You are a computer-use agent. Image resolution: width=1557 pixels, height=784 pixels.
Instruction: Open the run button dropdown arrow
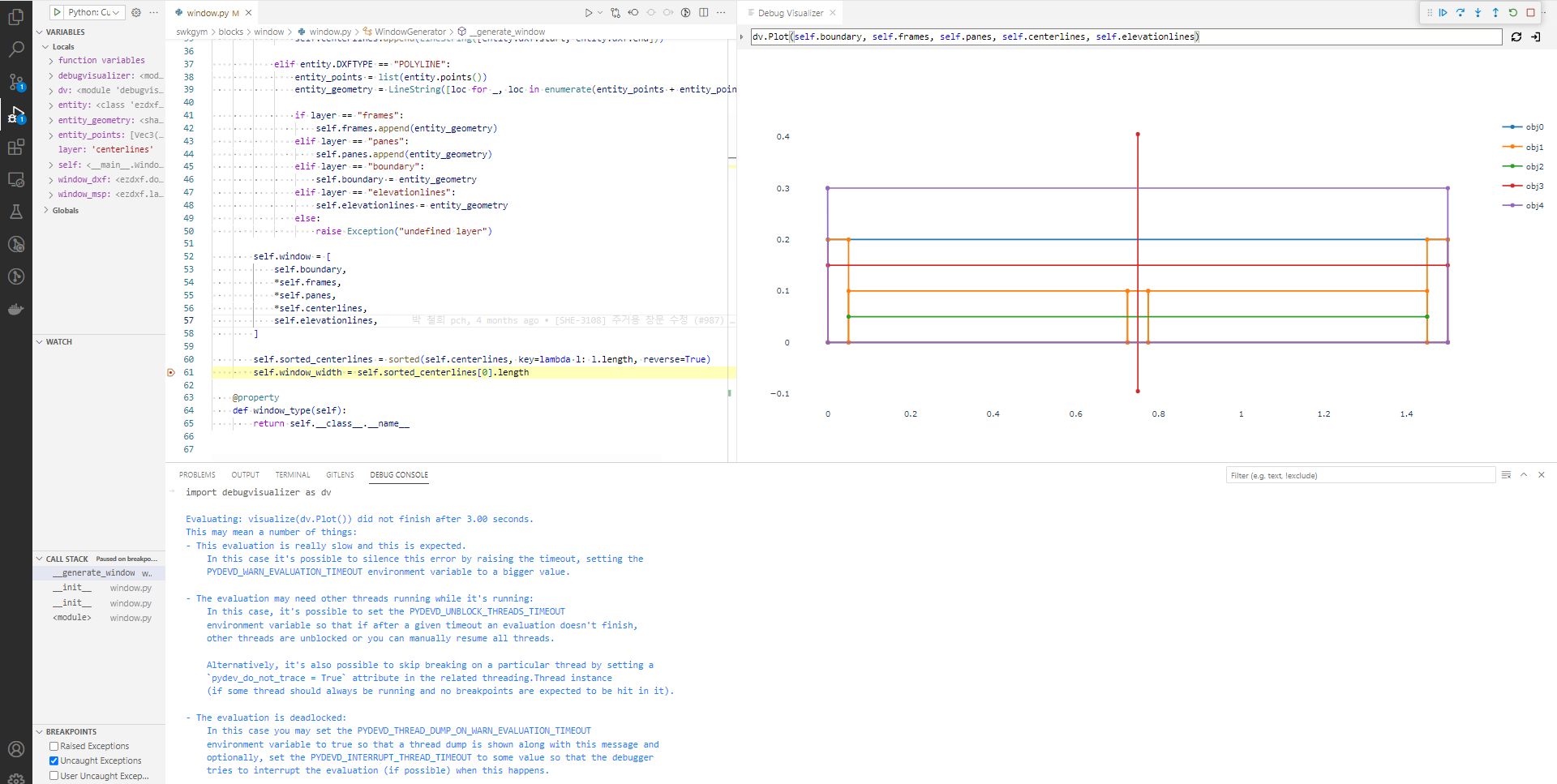600,12
